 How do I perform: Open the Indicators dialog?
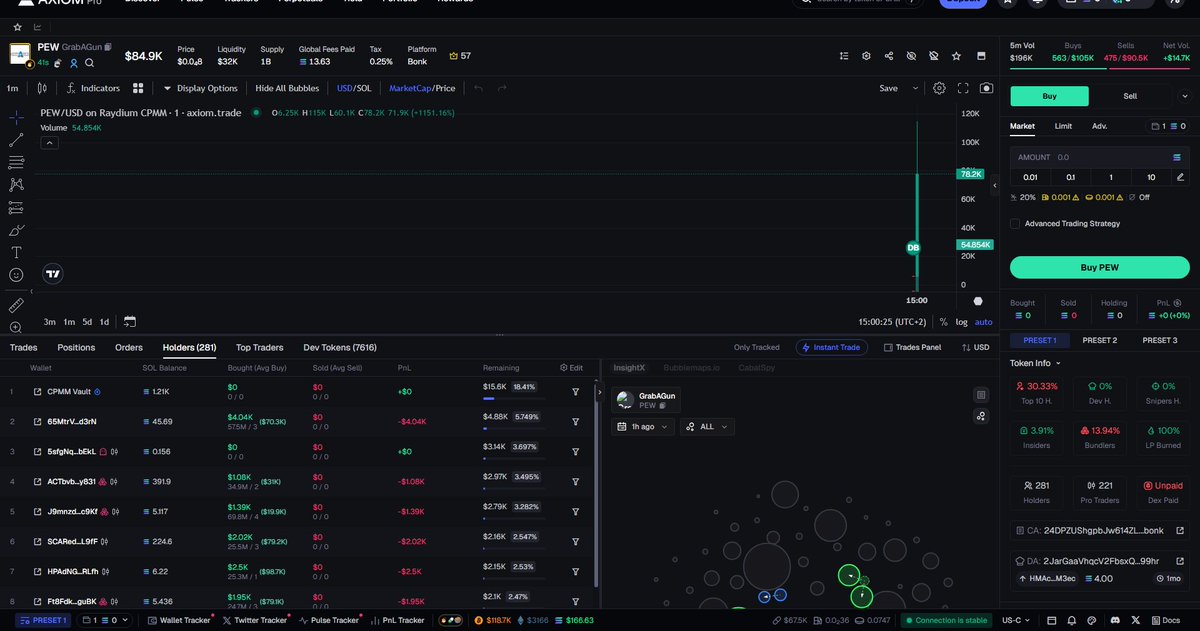[x=93, y=88]
